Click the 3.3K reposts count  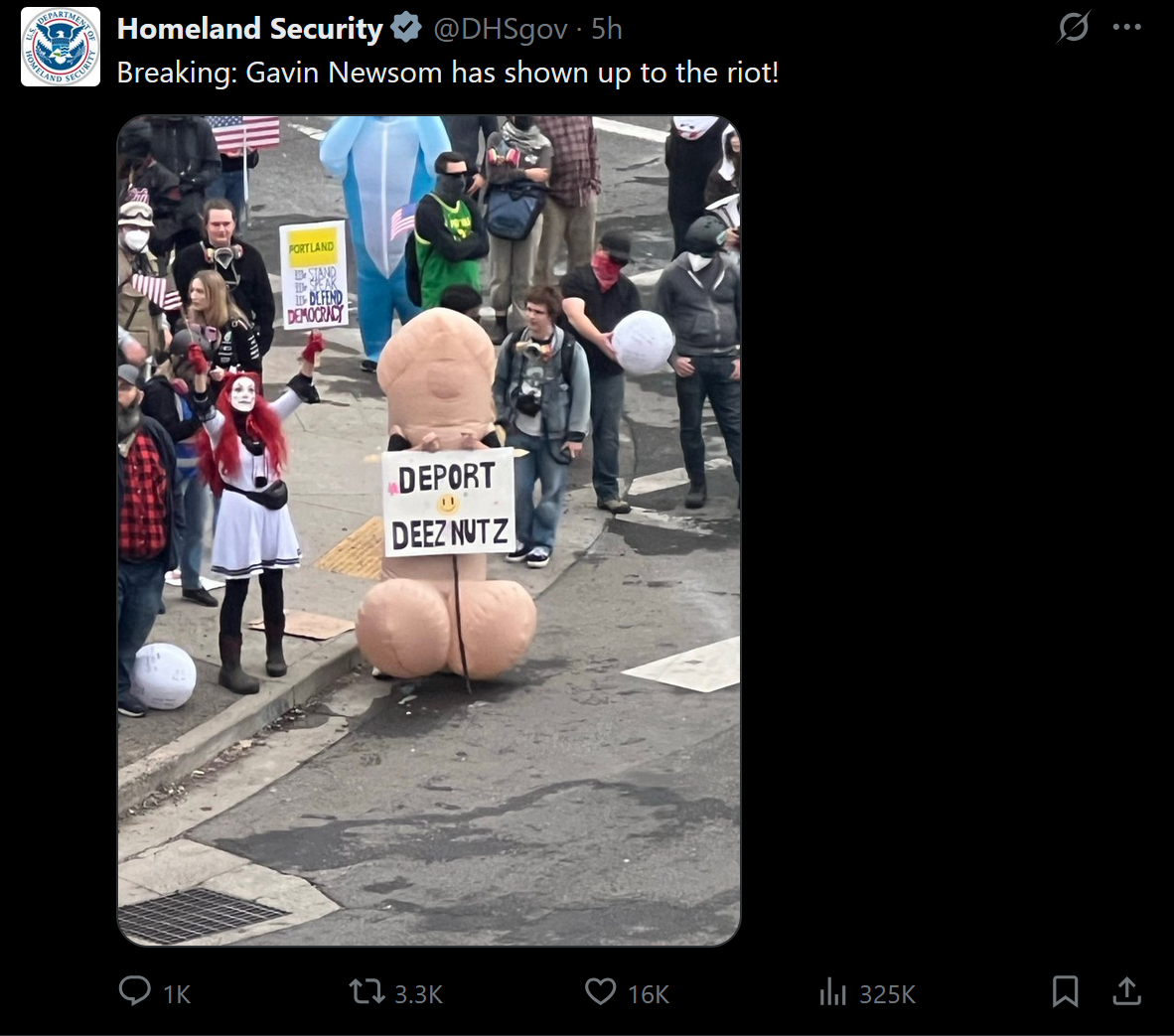[x=418, y=994]
